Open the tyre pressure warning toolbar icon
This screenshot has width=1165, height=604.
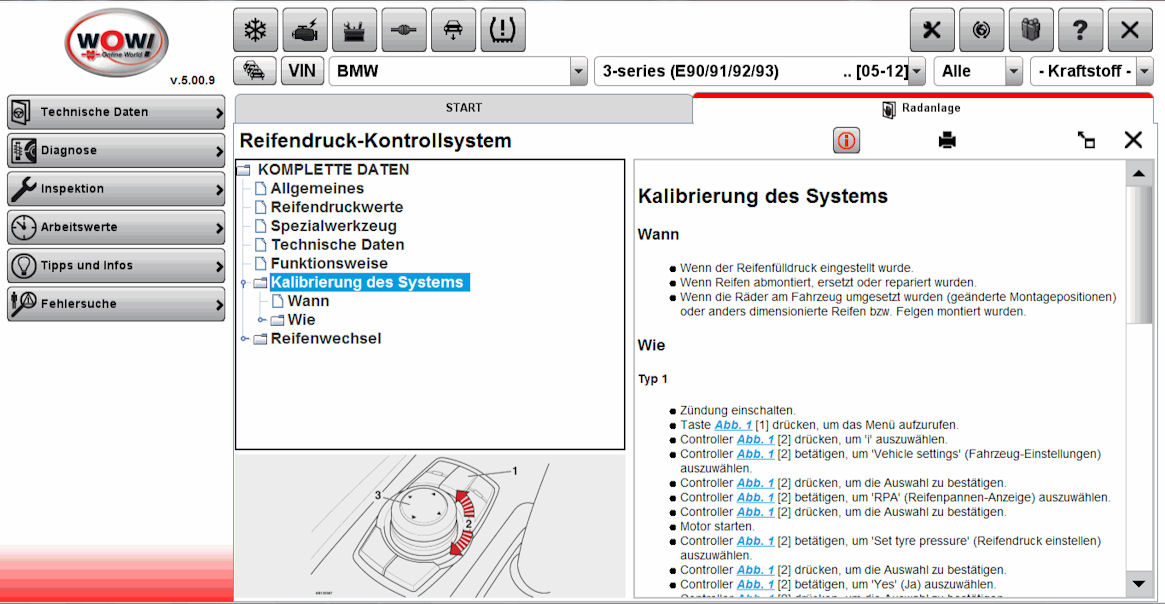tap(503, 30)
